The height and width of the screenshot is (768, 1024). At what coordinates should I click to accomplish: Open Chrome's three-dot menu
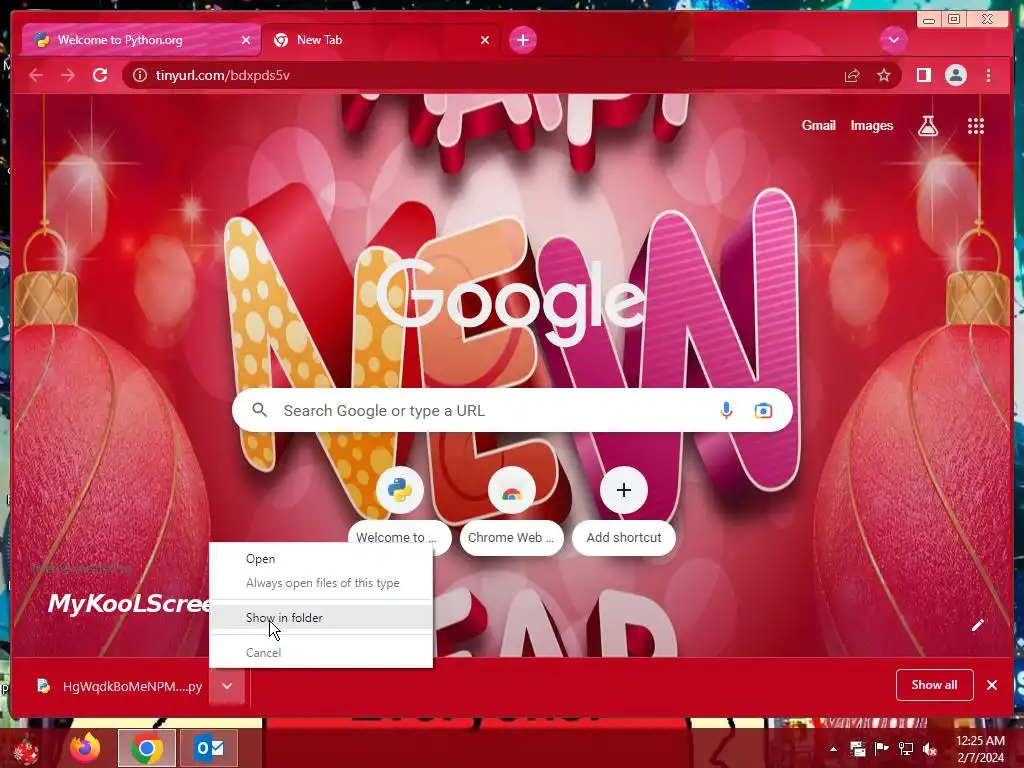pyautogui.click(x=989, y=76)
